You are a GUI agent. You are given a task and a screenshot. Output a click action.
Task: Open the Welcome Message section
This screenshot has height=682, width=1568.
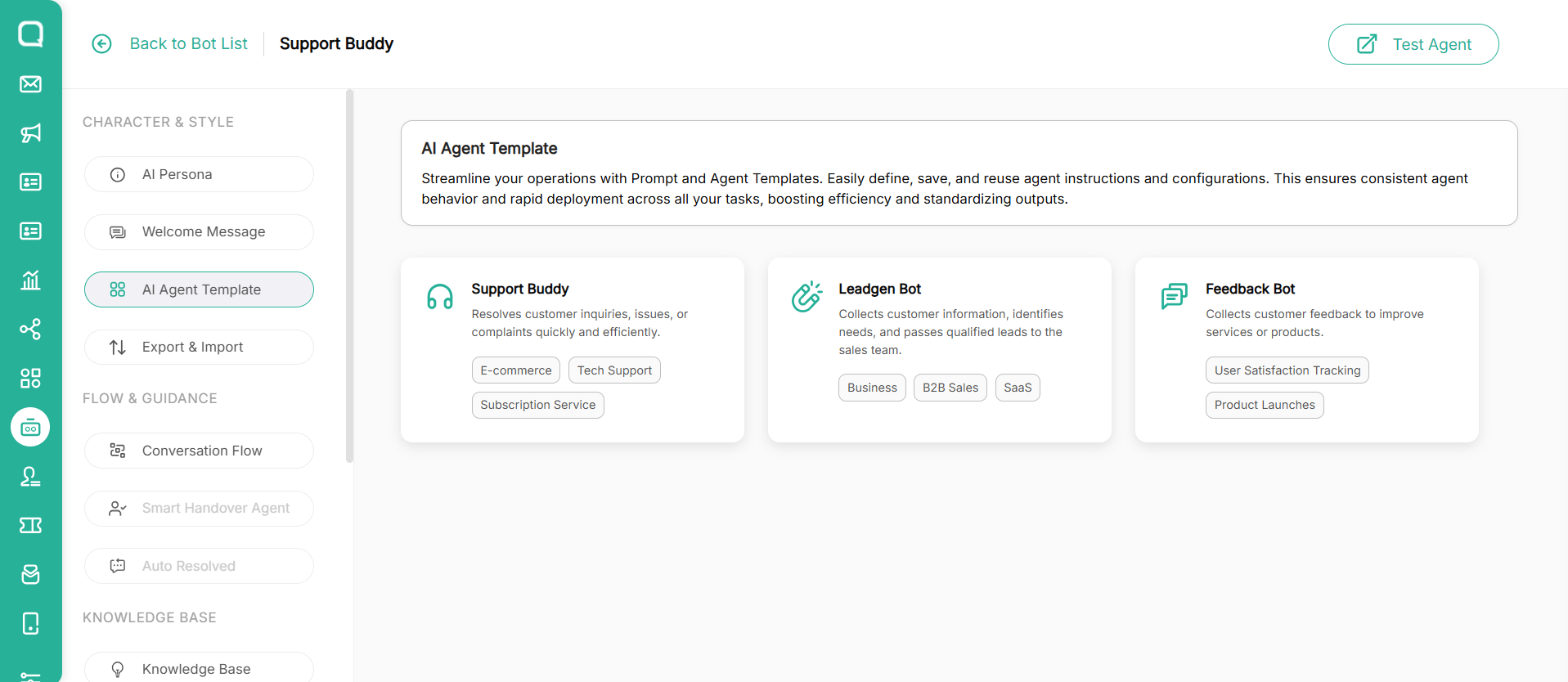pos(199,232)
